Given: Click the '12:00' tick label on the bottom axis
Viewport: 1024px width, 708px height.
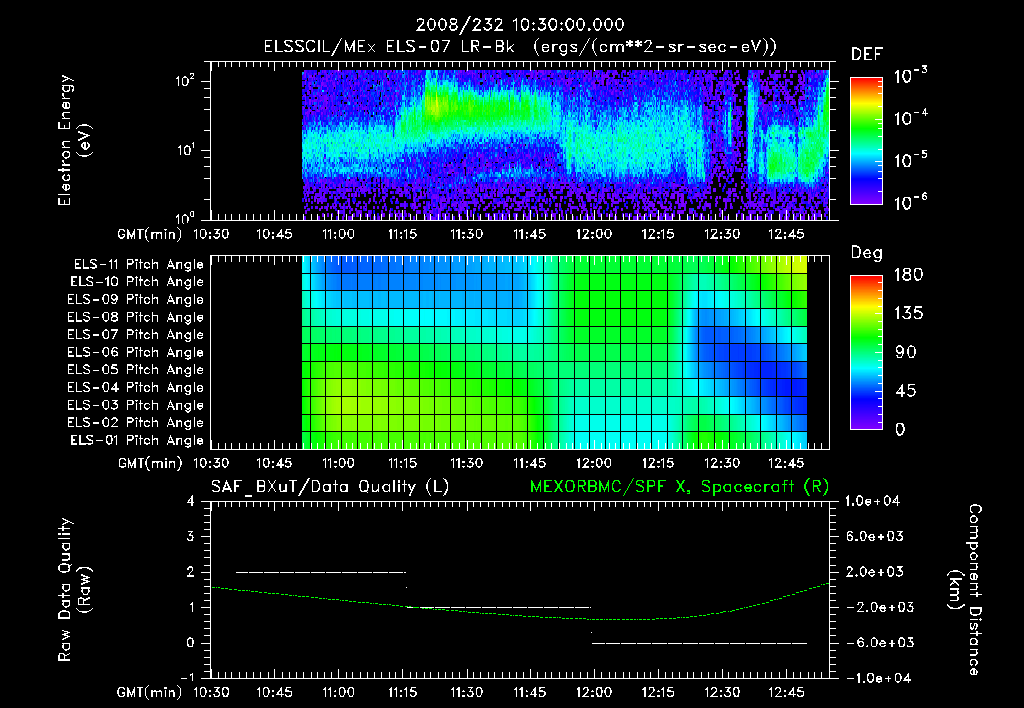Looking at the screenshot, I should (x=594, y=692).
